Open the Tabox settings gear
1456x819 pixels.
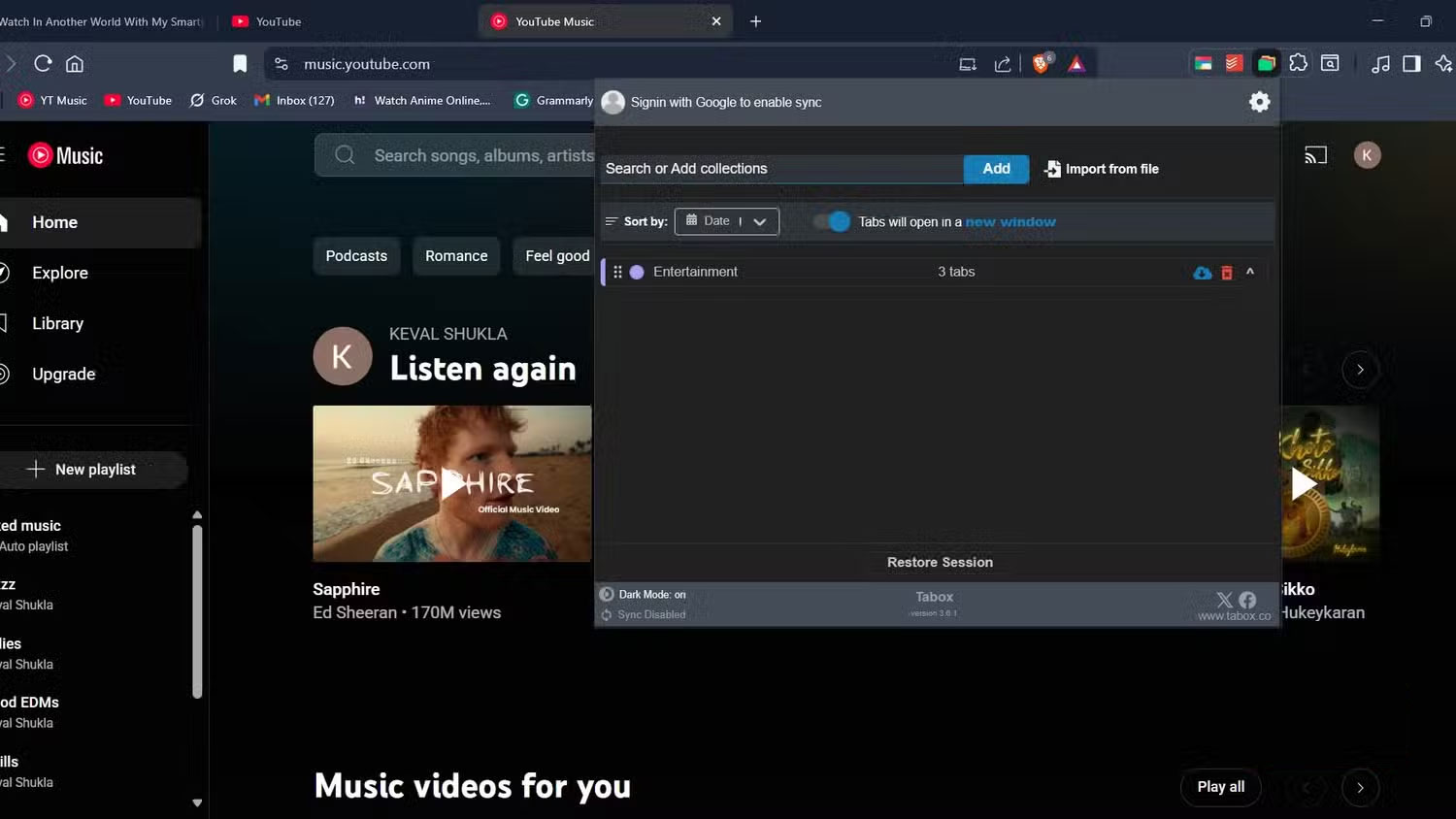tap(1259, 101)
